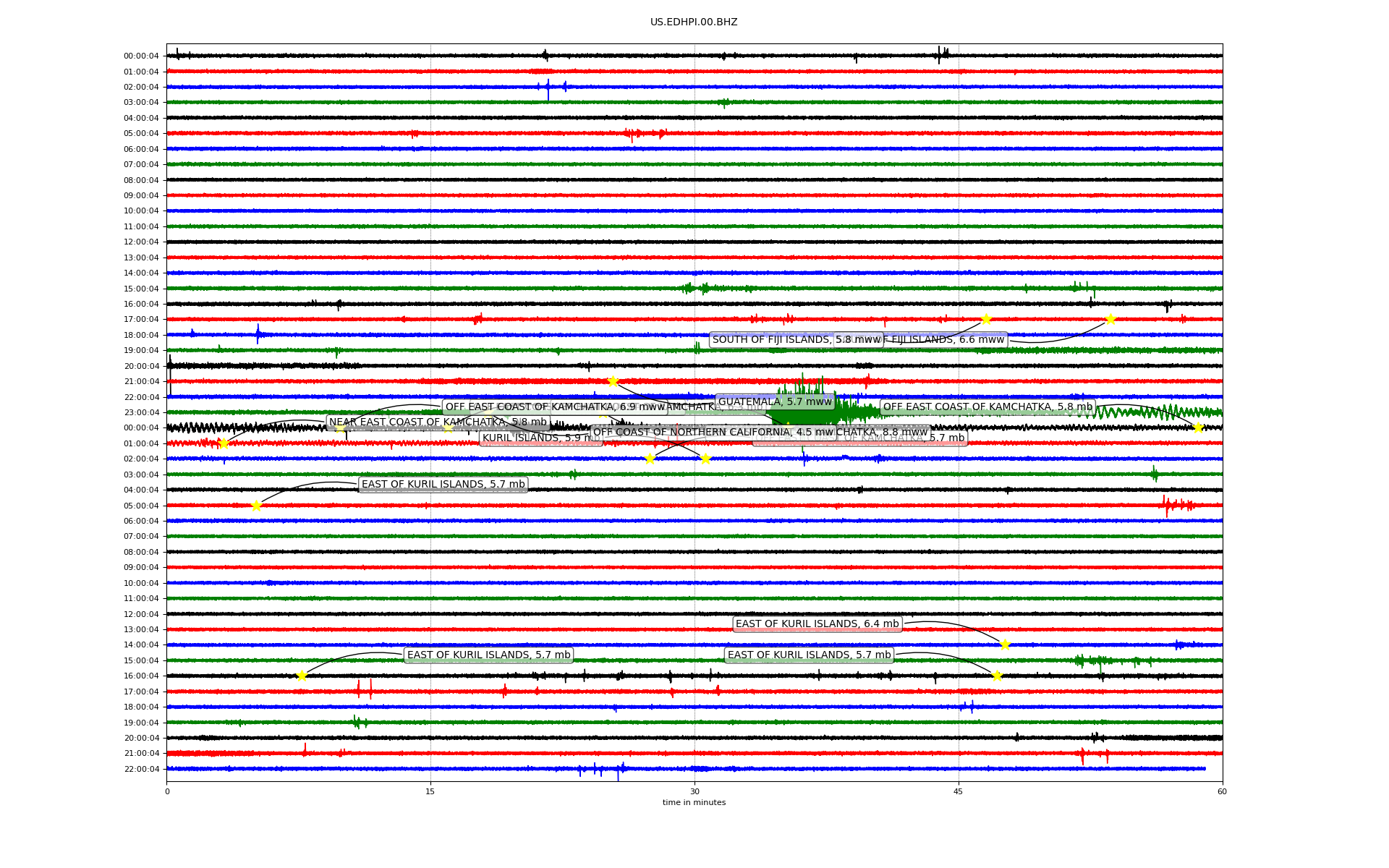
Task: Click star marker linked to GUATEMALA 5.7 mww label
Action: click(613, 381)
